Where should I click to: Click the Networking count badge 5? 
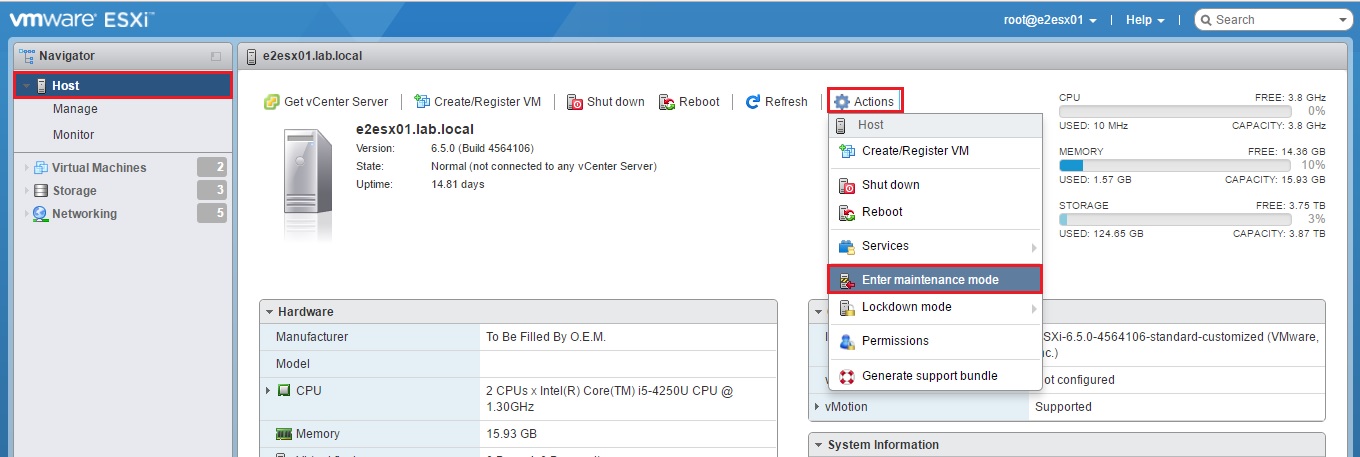pyautogui.click(x=212, y=213)
